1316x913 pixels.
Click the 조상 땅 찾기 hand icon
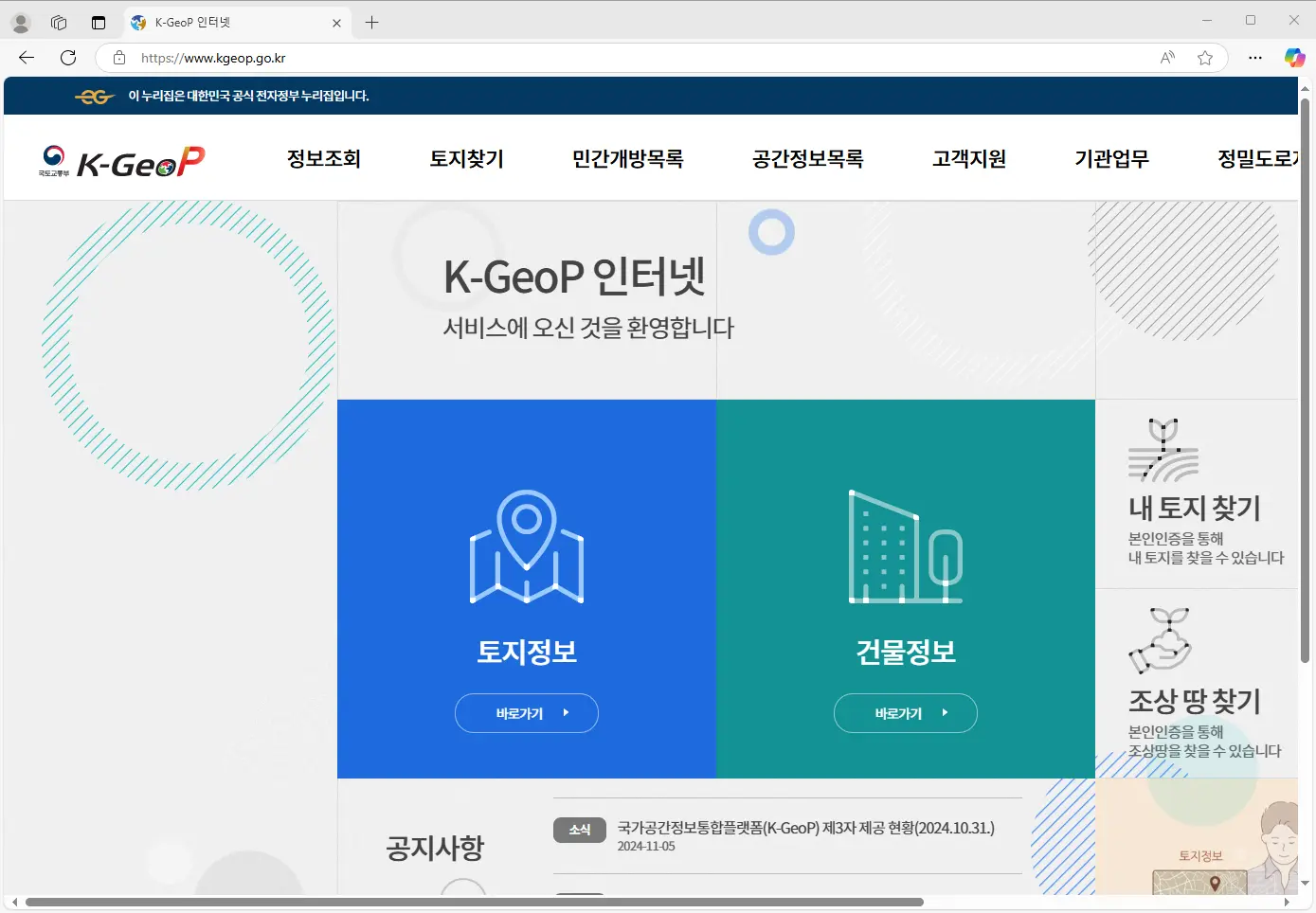pos(1161,640)
